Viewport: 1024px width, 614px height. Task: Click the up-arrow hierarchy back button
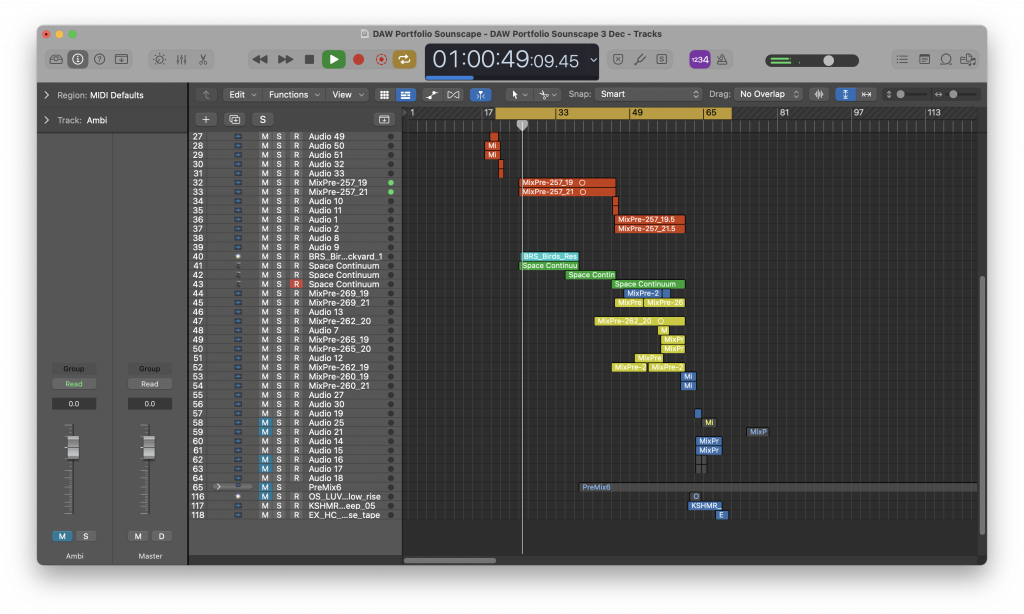206,95
